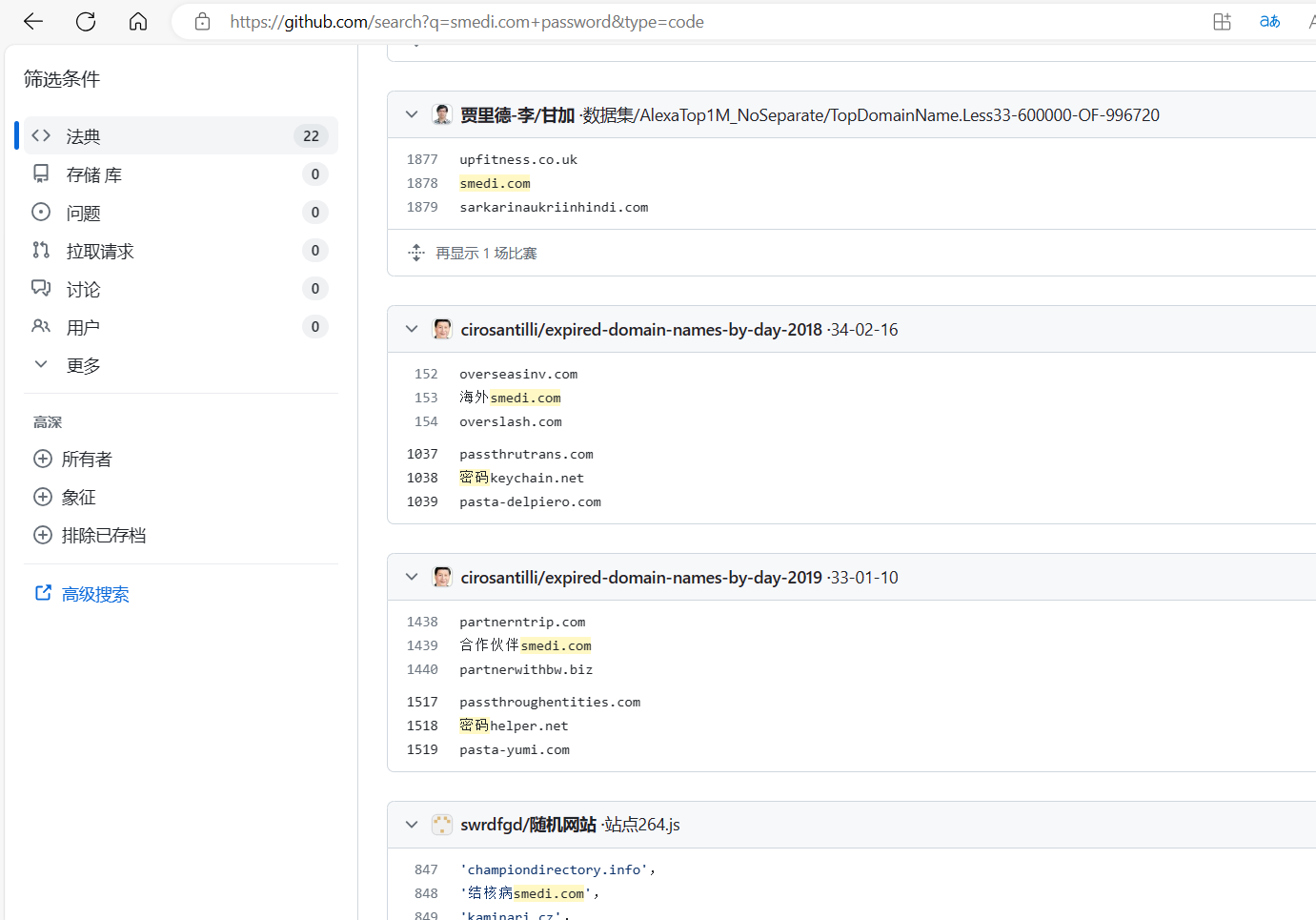Viewport: 1316px width, 920px height.
Task: Open the swrdfgd/随机网站 repository link
Action: (528, 825)
